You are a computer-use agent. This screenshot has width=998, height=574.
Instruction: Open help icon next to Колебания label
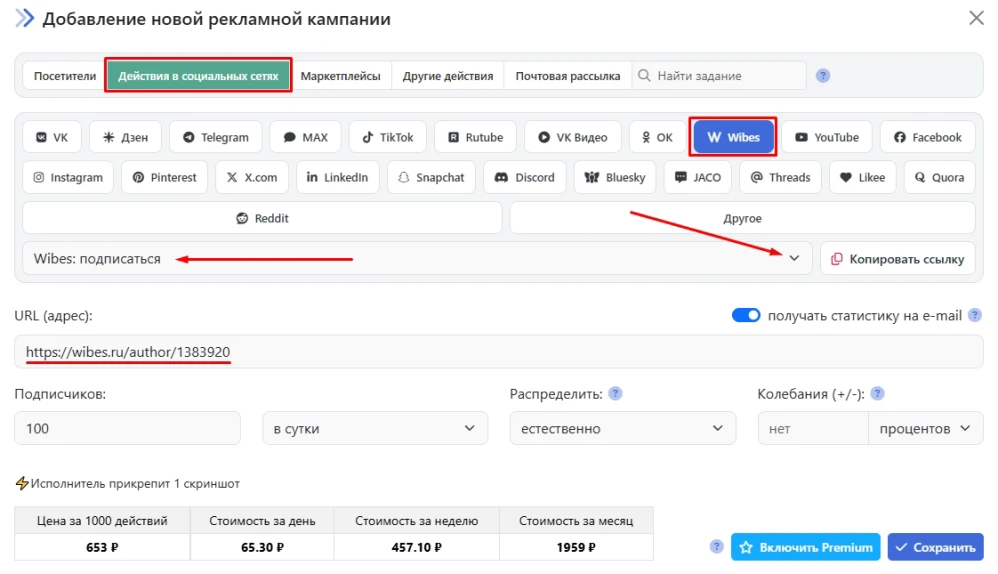coord(877,393)
